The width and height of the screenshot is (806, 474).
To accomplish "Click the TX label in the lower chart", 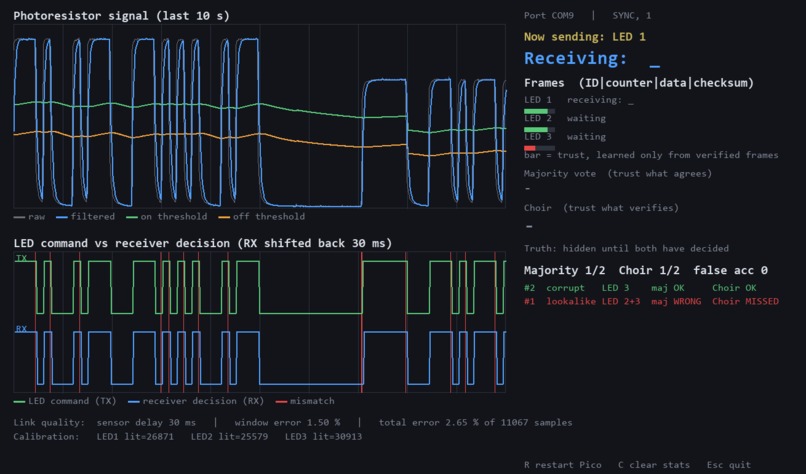I will coord(21,258).
